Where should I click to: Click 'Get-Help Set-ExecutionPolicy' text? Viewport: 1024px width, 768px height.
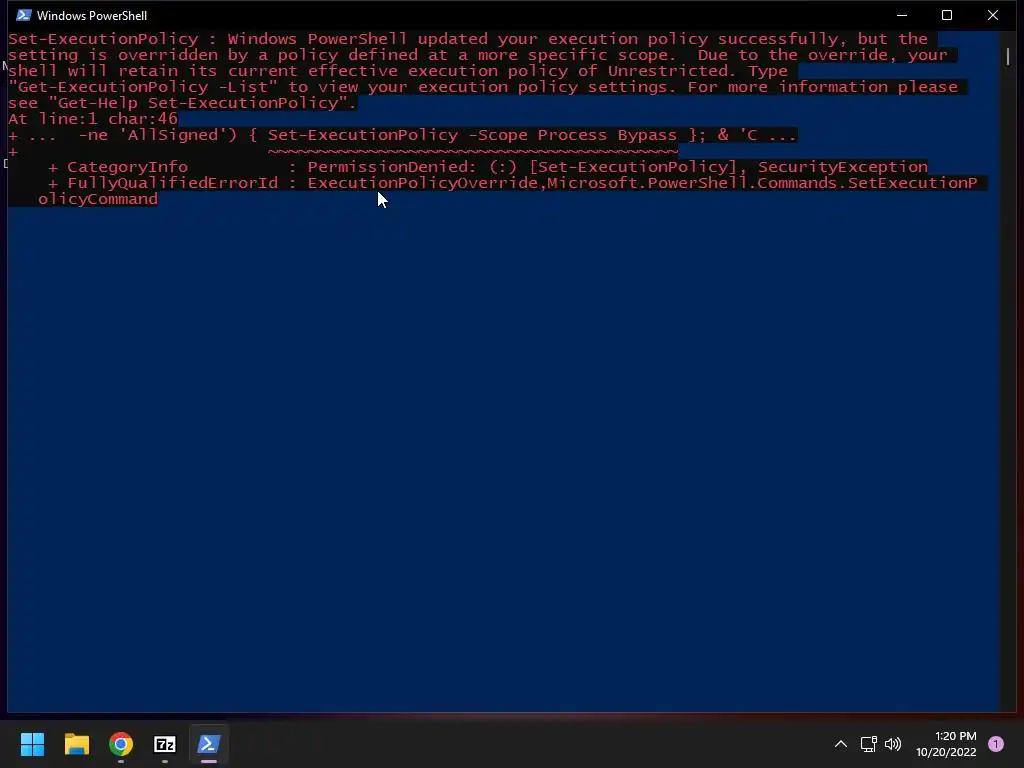pos(198,103)
